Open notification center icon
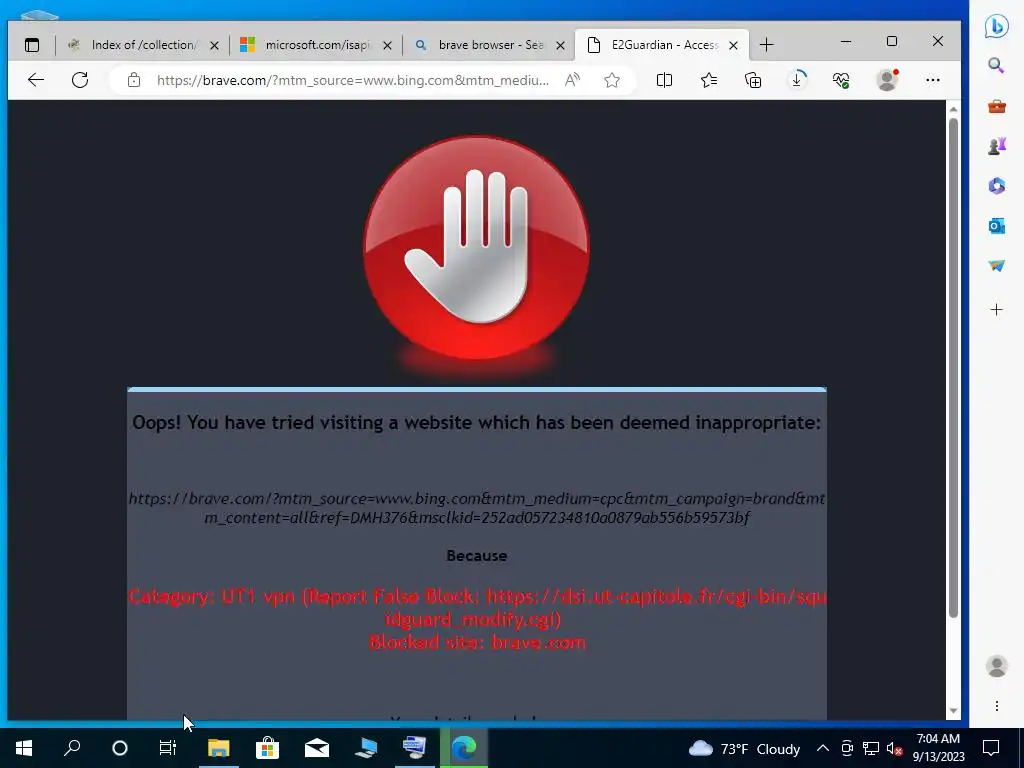 click(991, 748)
